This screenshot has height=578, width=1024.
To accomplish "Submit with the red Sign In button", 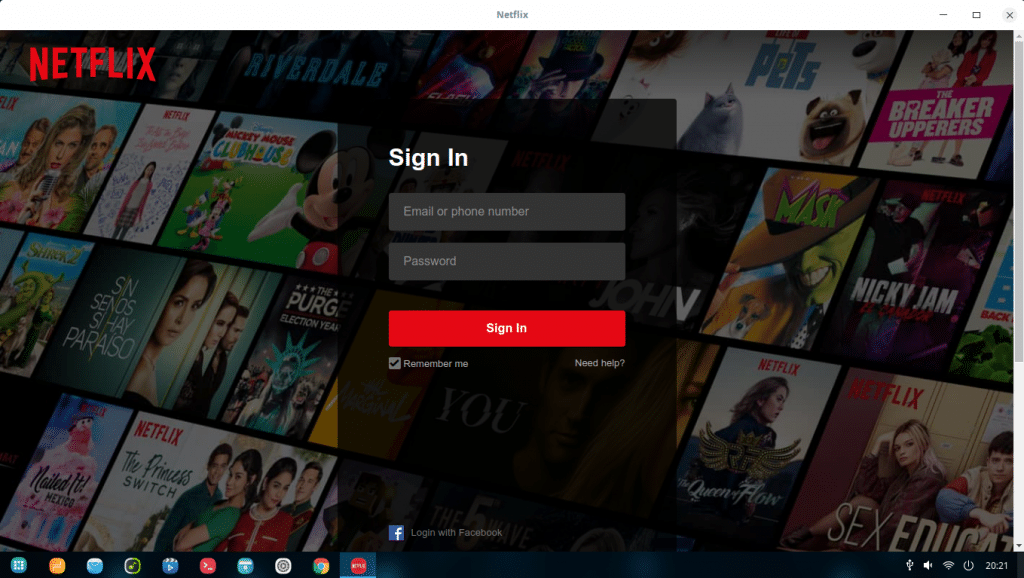I will 507,328.
